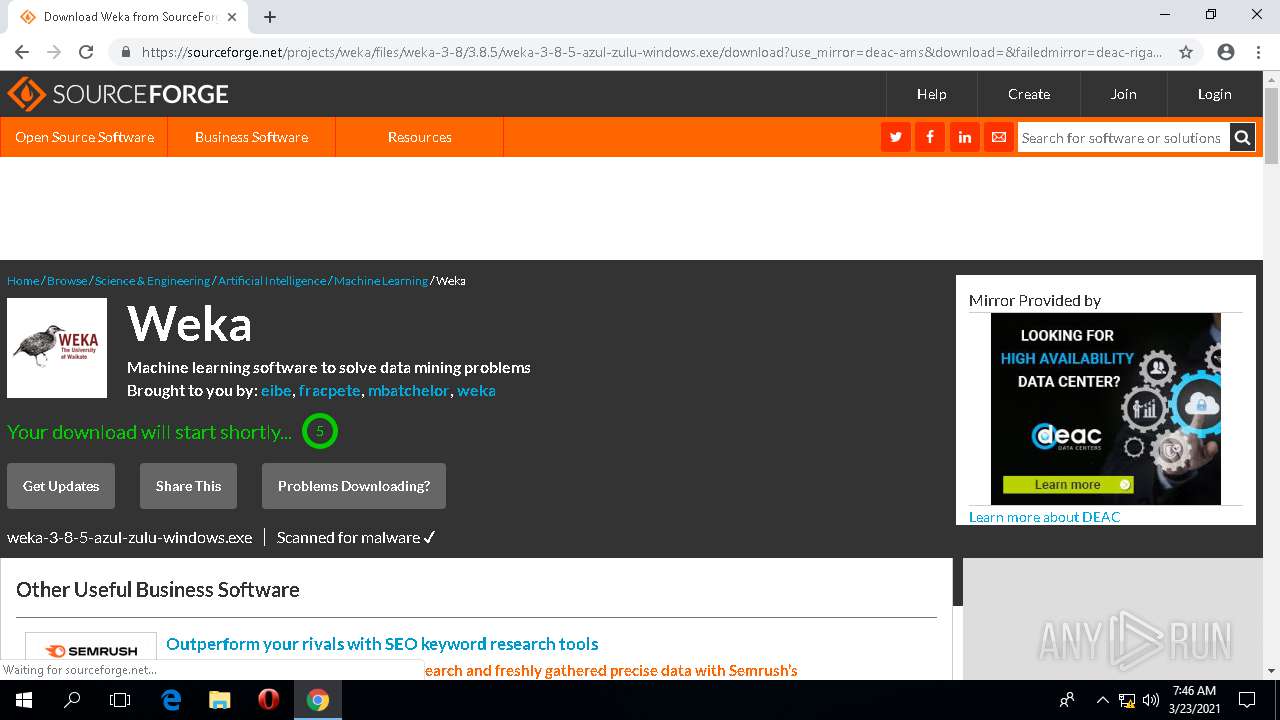Image resolution: width=1280 pixels, height=720 pixels.
Task: Open SourceForge Facebook page icon
Action: 930,137
